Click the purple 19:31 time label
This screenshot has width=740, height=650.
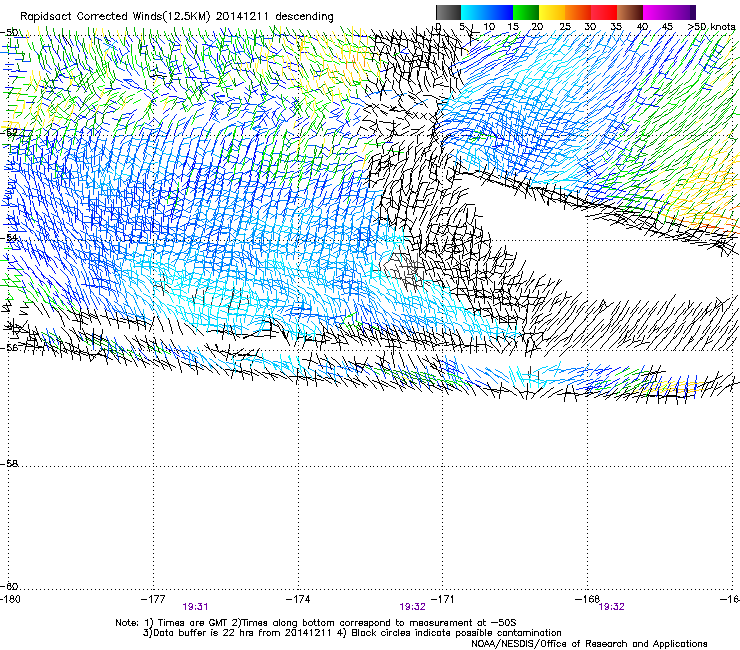pos(195,607)
